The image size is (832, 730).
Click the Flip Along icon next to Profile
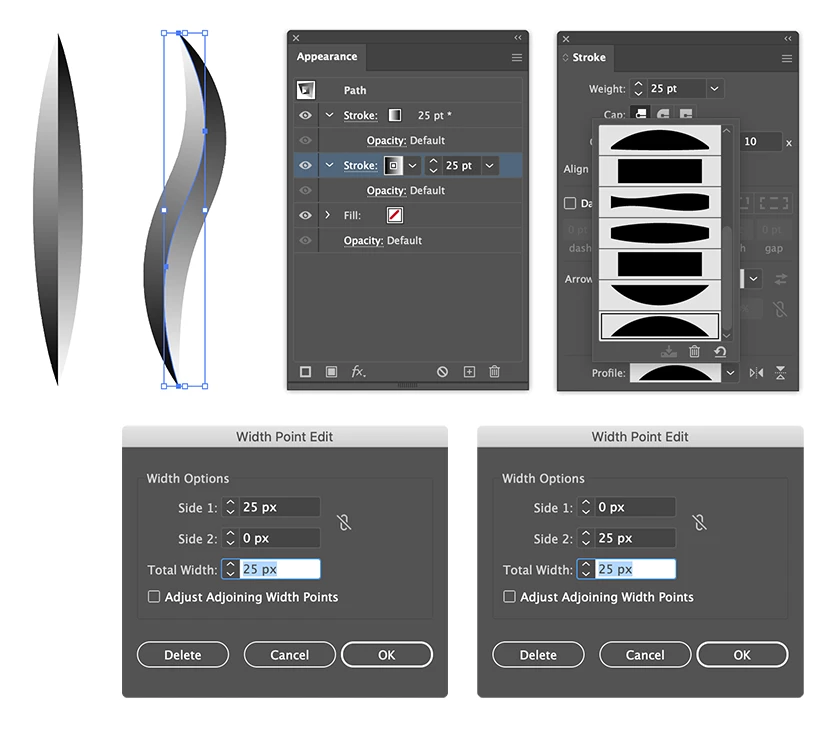[x=757, y=373]
